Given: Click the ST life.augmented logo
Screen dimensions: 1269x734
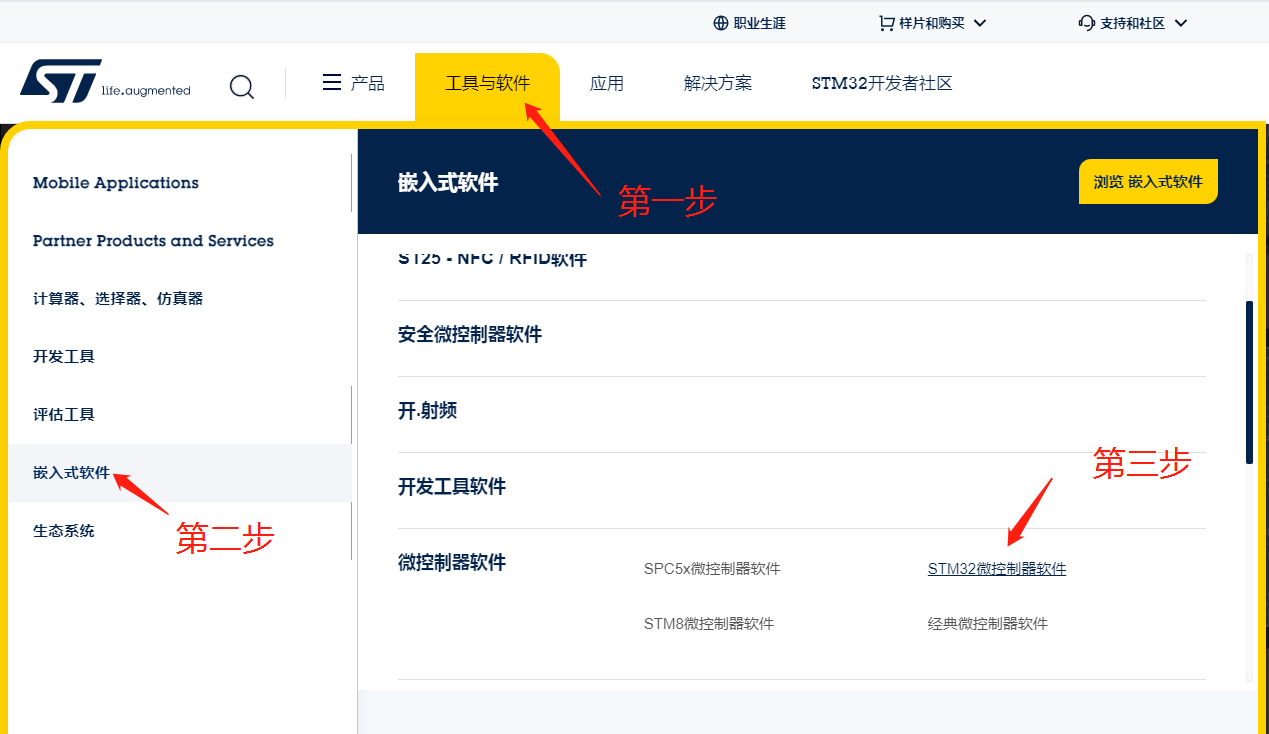Looking at the screenshot, I should coord(105,81).
